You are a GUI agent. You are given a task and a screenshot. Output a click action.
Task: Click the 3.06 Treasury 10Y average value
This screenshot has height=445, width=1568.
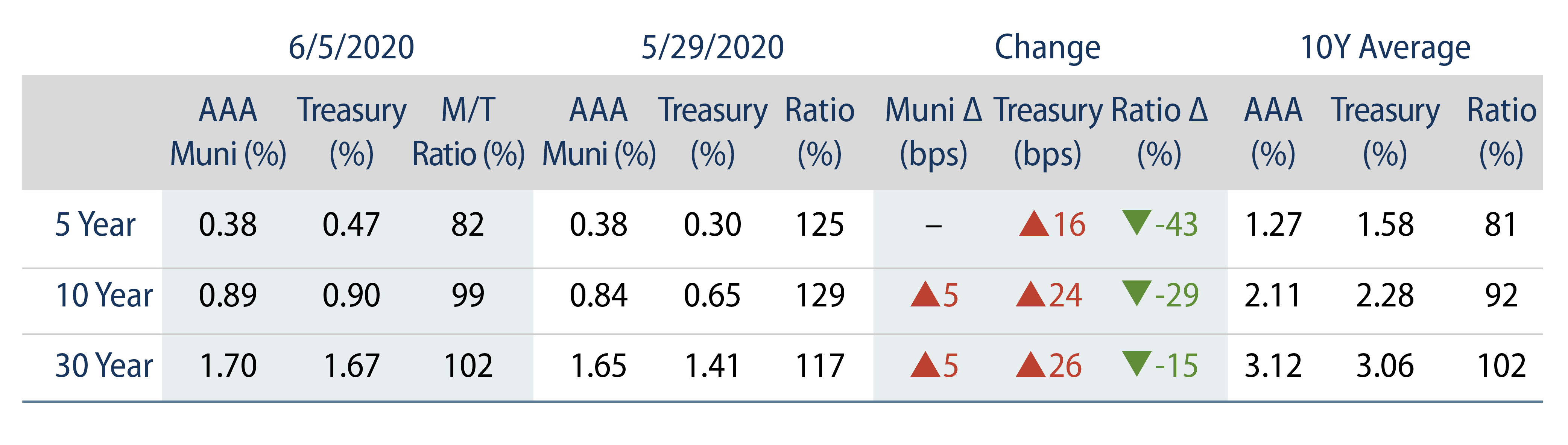point(1385,366)
